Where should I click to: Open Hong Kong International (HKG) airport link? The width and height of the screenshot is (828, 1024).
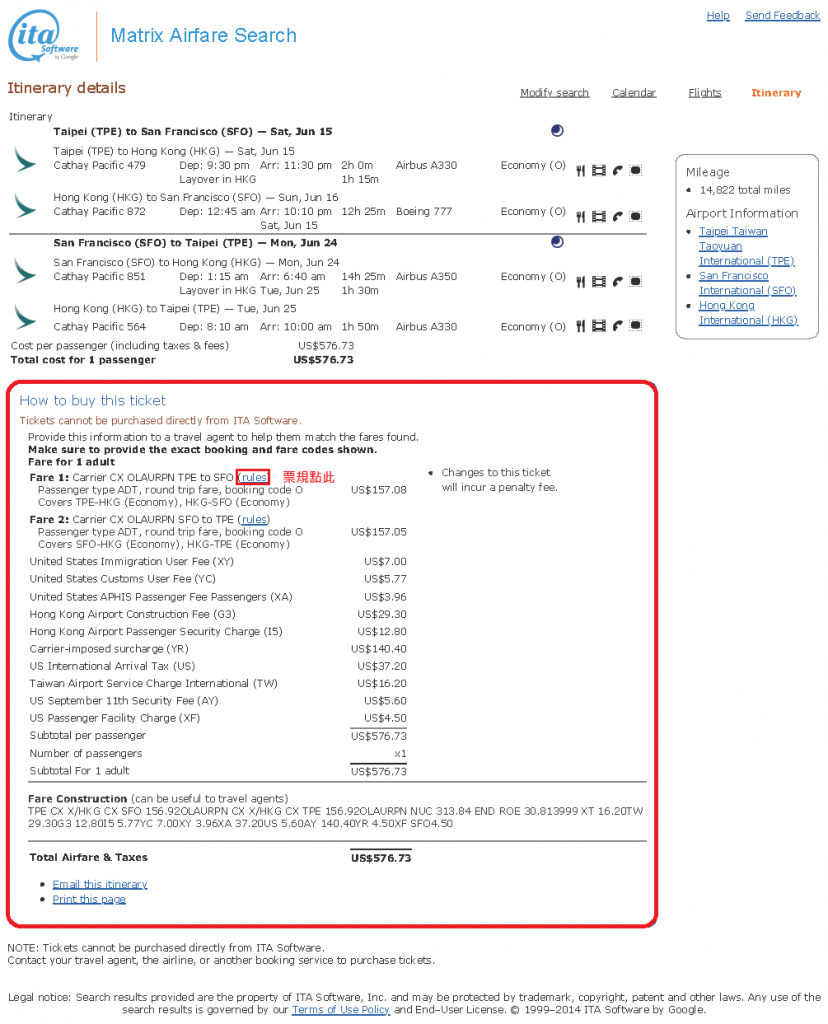[x=748, y=313]
